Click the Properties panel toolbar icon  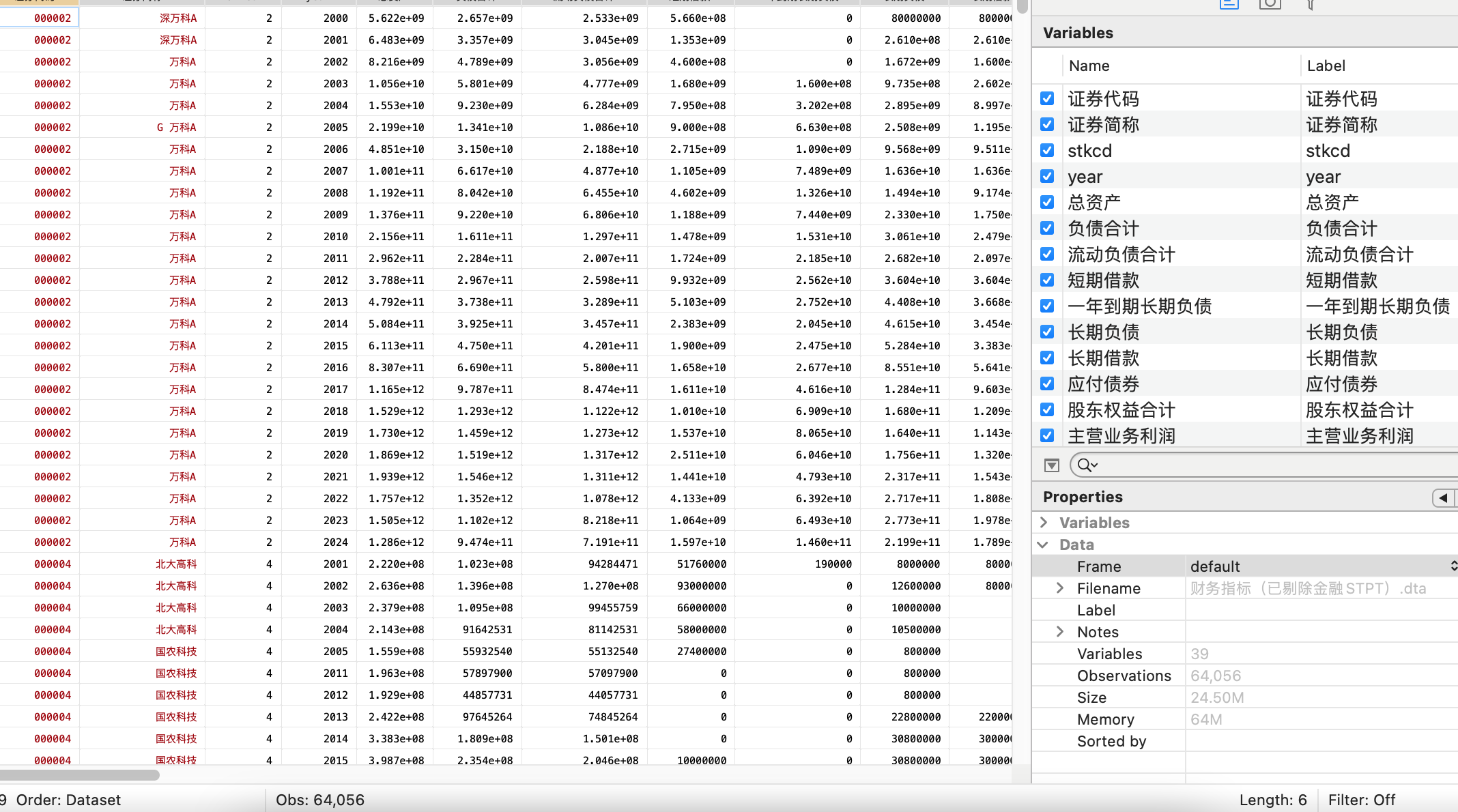click(x=1229, y=4)
